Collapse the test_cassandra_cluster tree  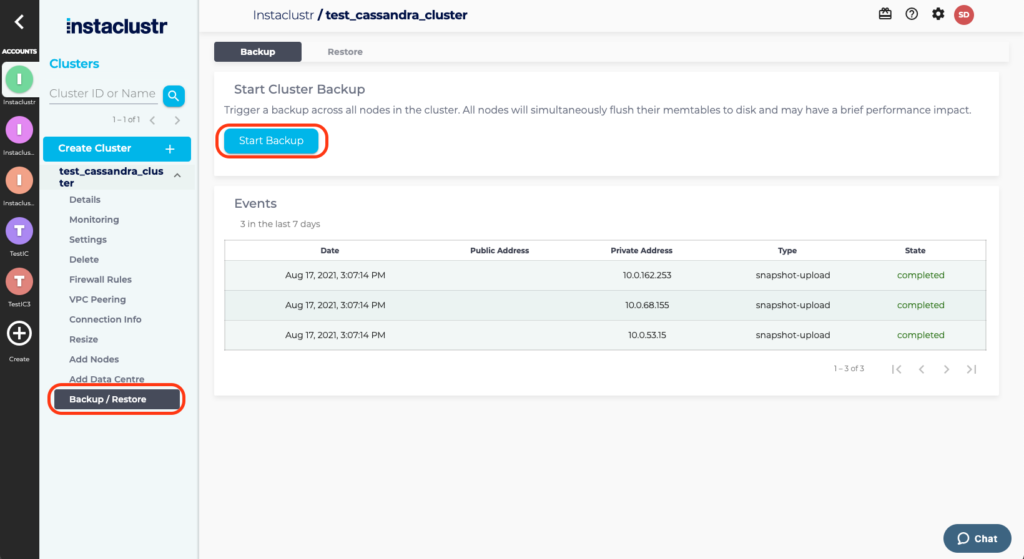pos(177,176)
